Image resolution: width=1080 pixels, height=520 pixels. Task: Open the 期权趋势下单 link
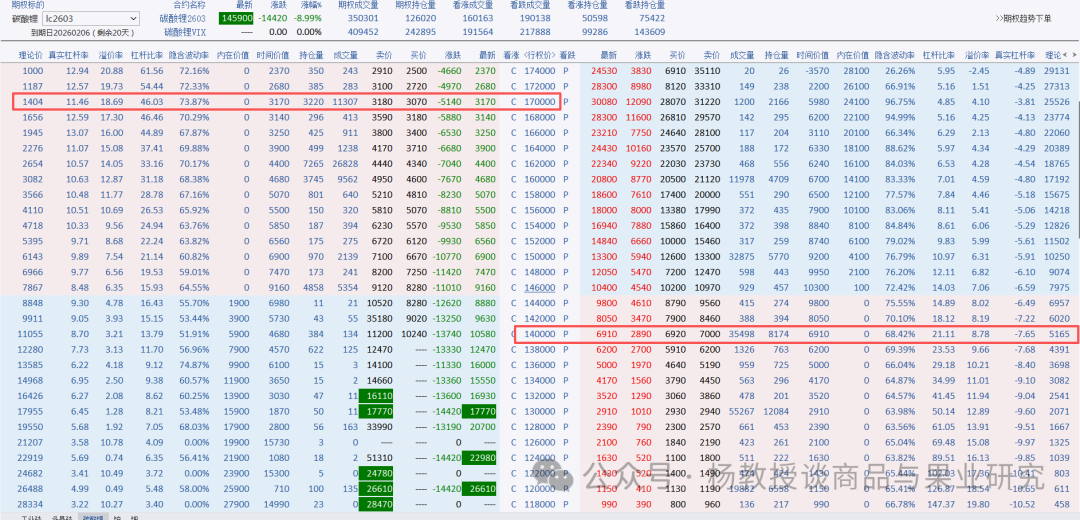click(x=1024, y=19)
